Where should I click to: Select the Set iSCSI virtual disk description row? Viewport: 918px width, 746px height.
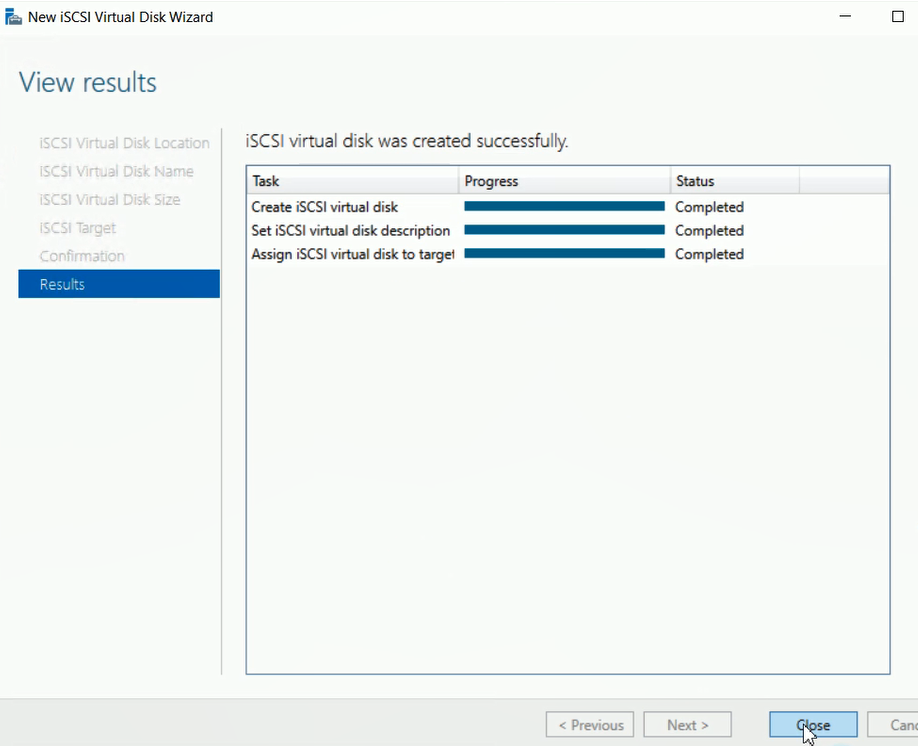click(350, 231)
